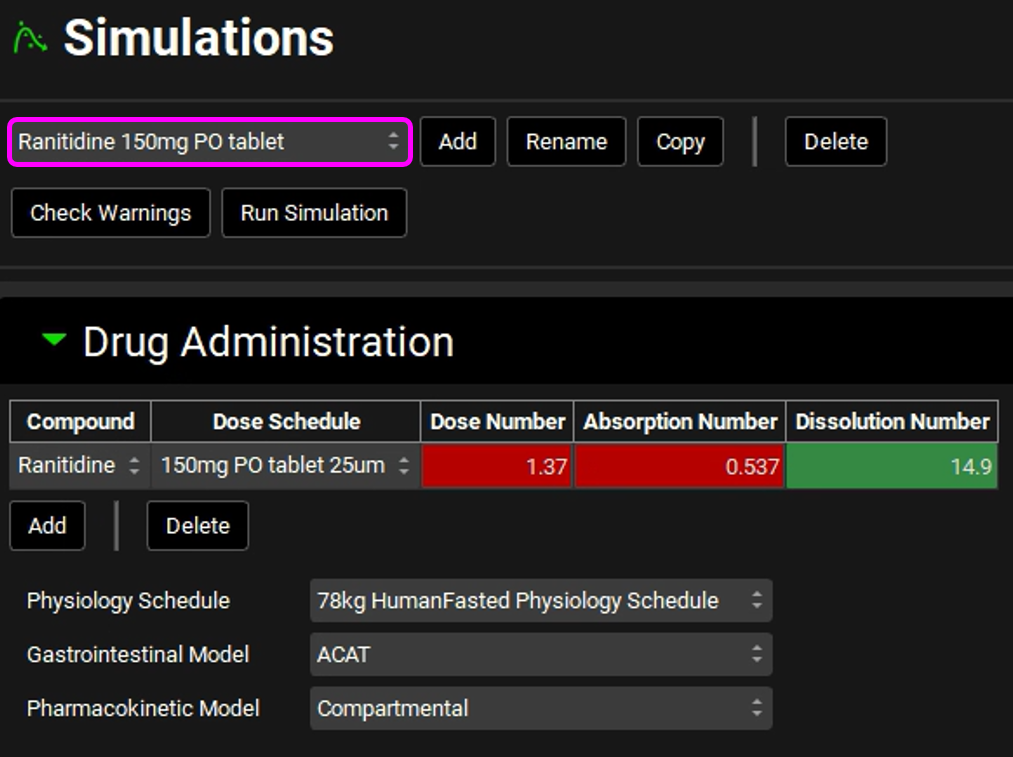Open the Physiology Schedule dropdown
This screenshot has width=1013, height=757.
coord(540,601)
